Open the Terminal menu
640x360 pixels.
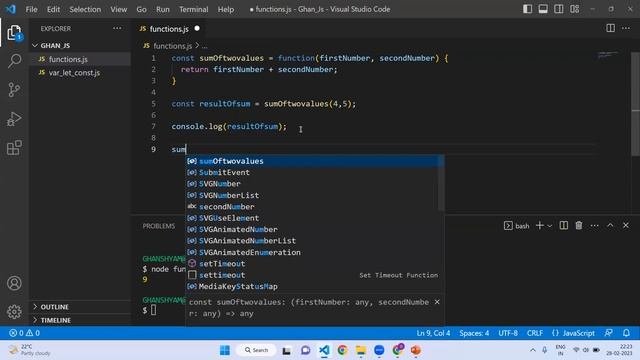[x=193, y=9]
